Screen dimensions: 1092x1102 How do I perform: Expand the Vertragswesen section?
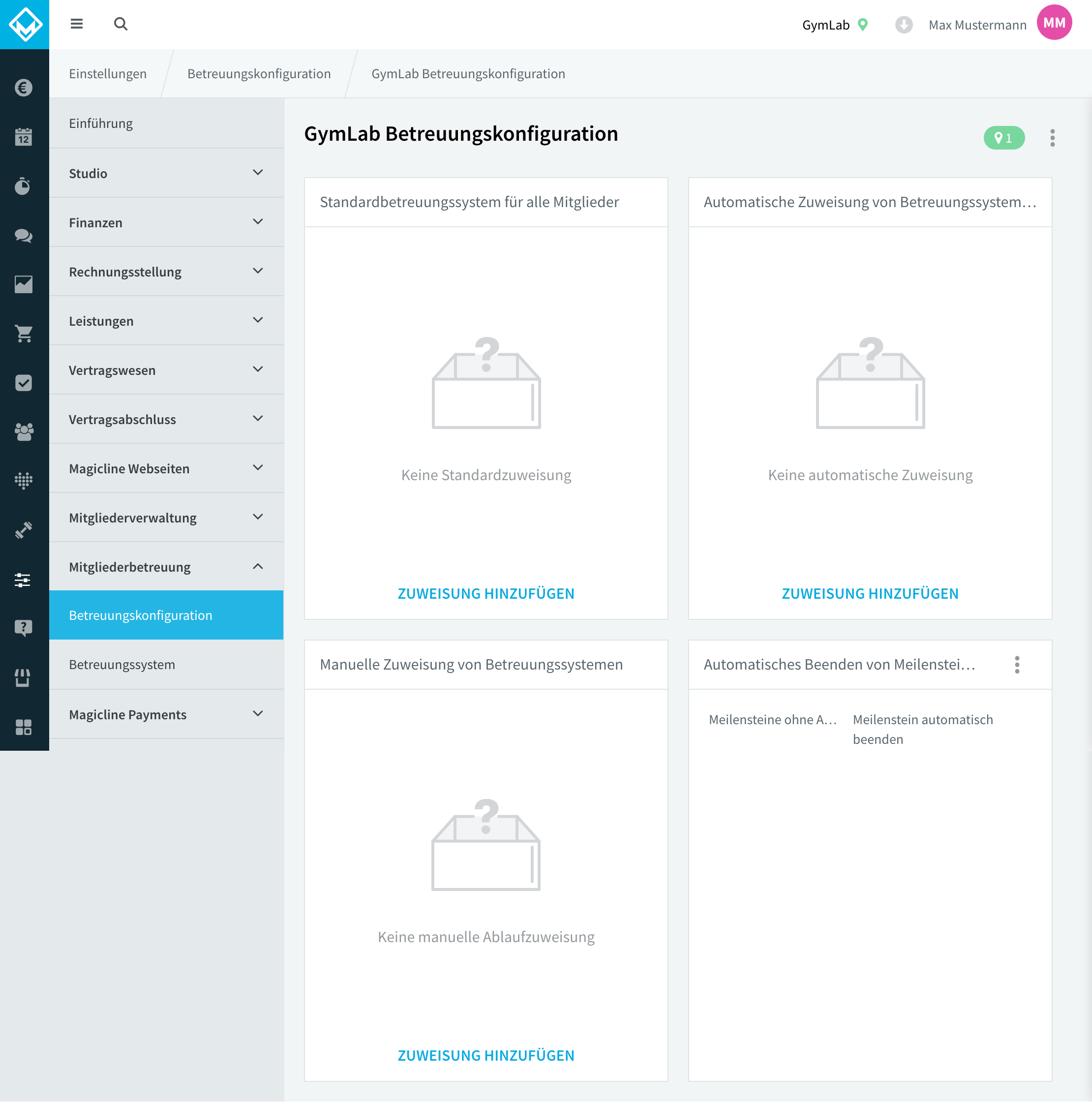[x=166, y=370]
